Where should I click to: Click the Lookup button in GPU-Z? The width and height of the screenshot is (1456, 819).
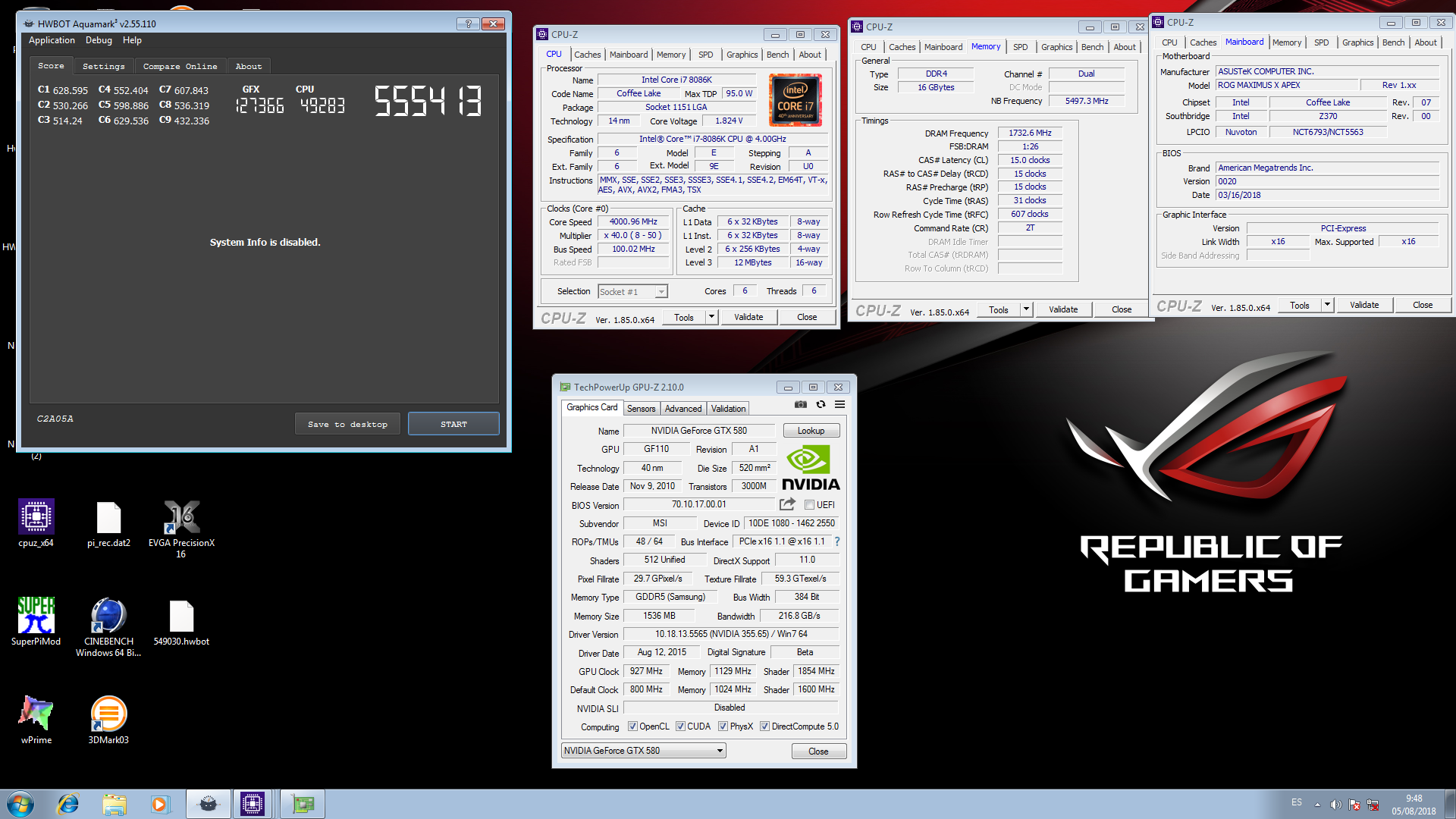(811, 431)
